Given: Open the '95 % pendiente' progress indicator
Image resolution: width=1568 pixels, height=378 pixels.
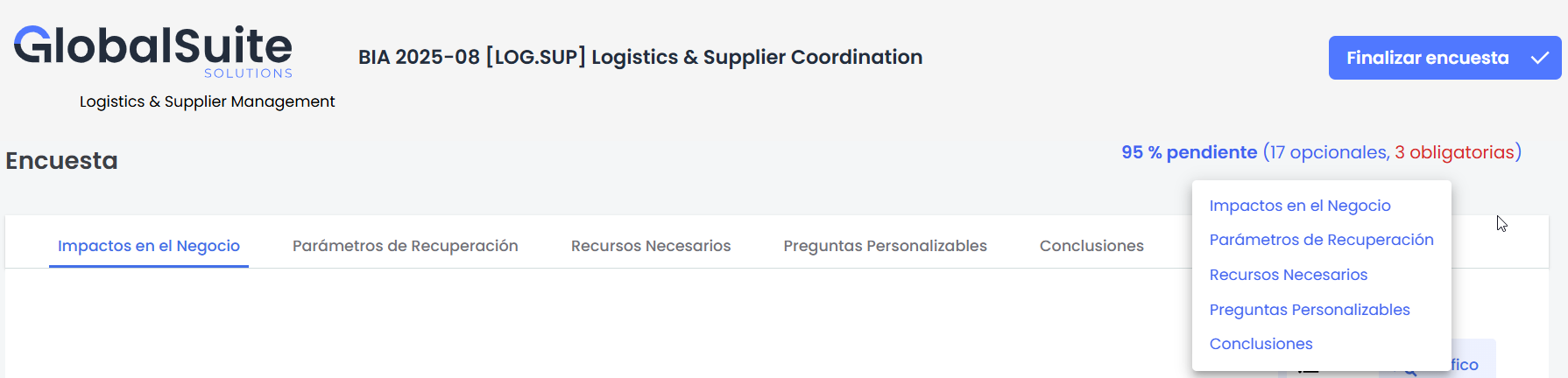Looking at the screenshot, I should pos(1189,152).
